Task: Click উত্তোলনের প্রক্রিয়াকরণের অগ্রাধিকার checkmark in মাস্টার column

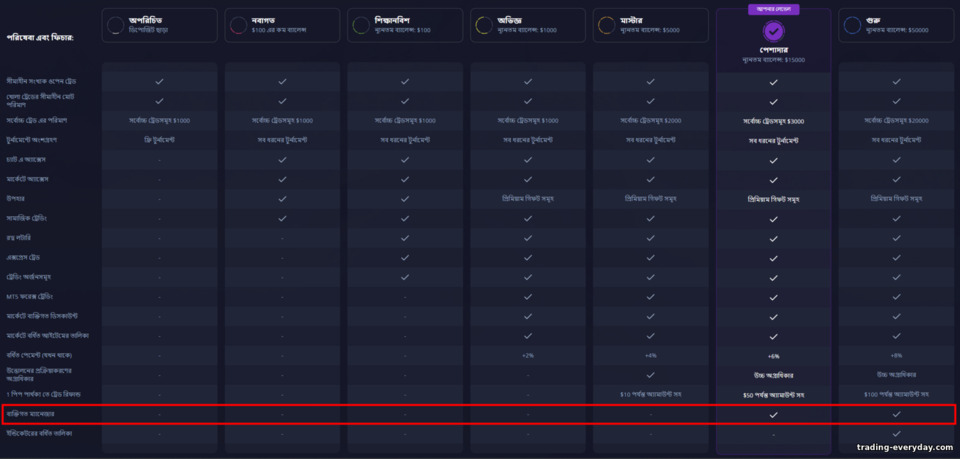Action: (x=651, y=375)
